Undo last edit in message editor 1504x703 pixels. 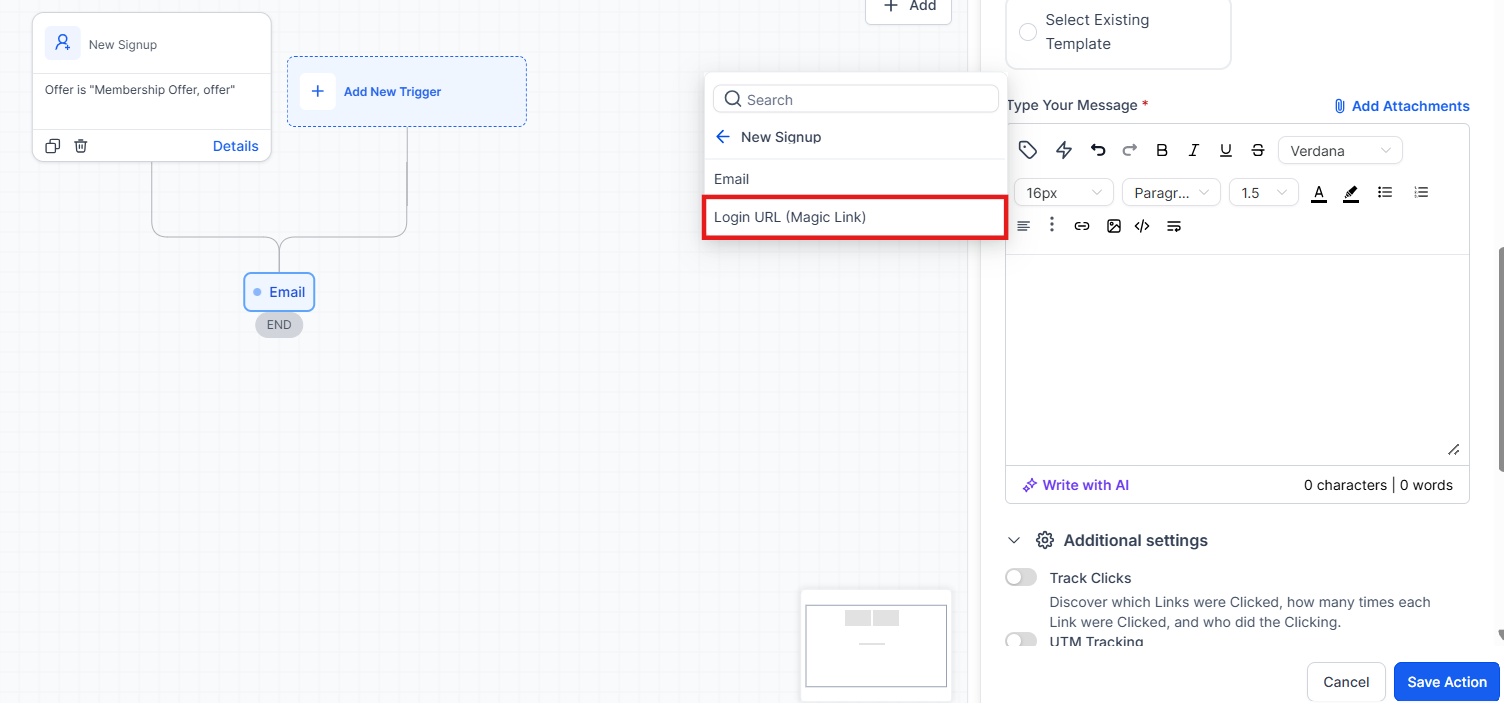[1098, 150]
